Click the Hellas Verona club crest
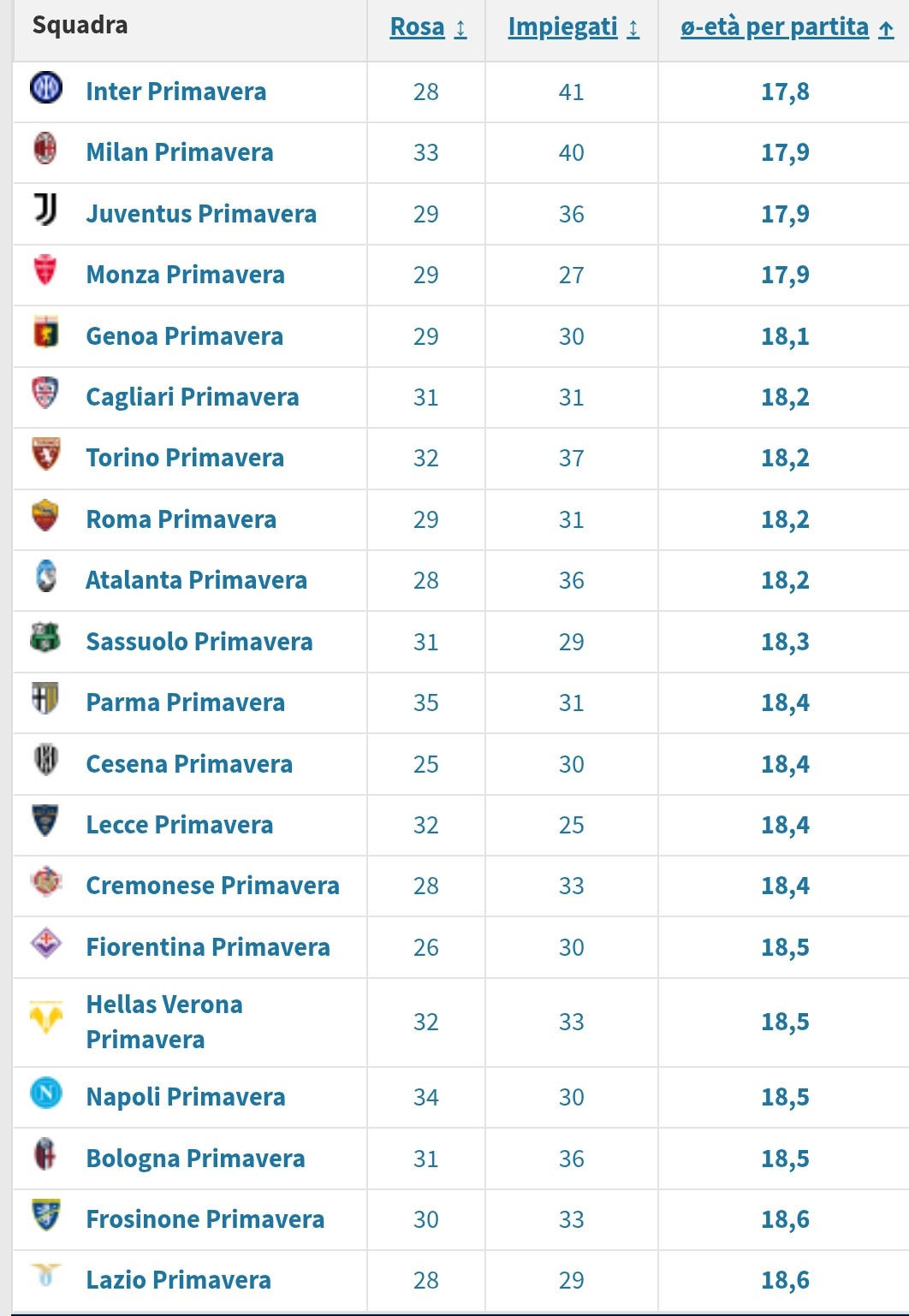Screen dimensions: 909x1316 (x=46, y=1017)
